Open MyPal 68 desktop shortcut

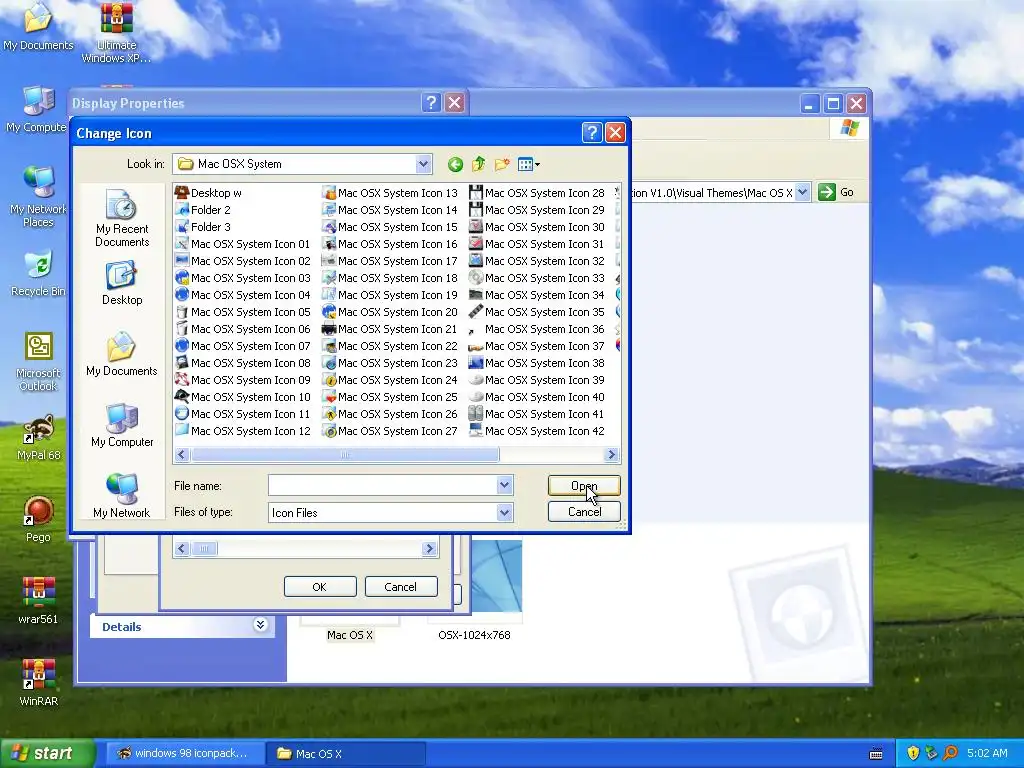(x=39, y=437)
